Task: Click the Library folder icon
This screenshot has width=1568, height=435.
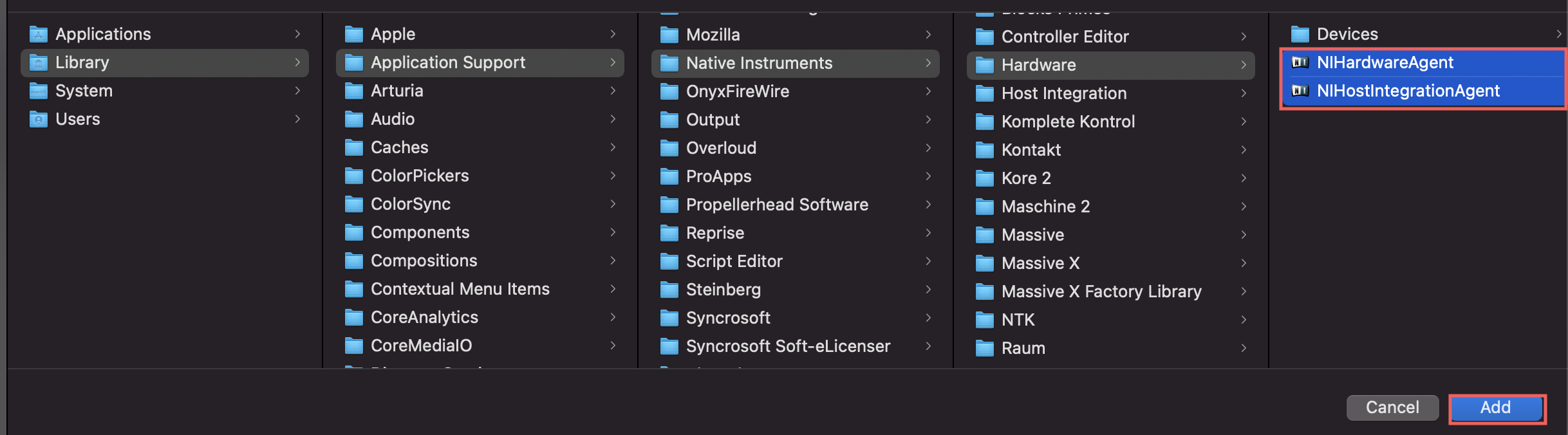Action: click(39, 62)
